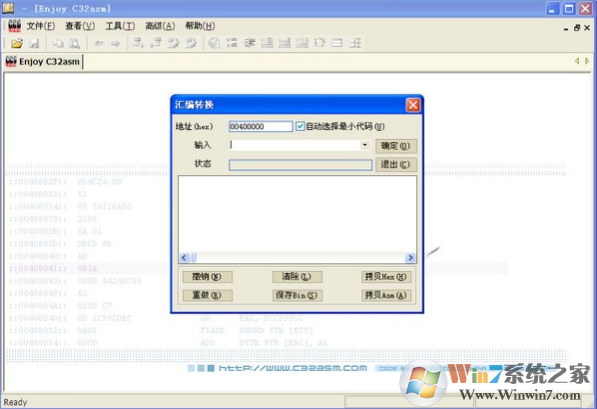Click the 退出(C) button

click(396, 165)
